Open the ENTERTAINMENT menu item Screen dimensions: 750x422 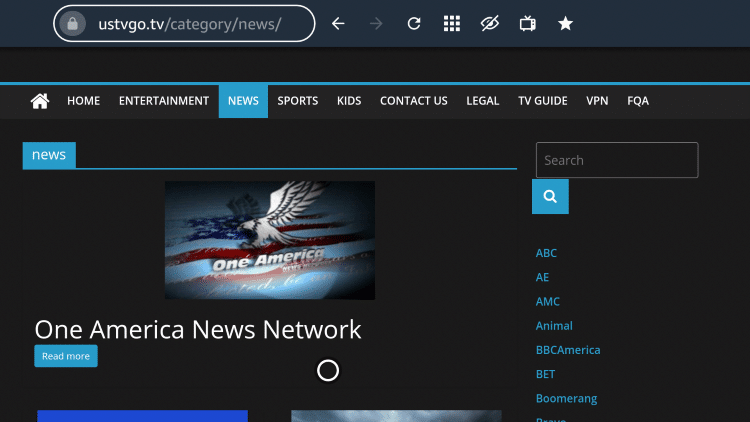[x=164, y=101]
